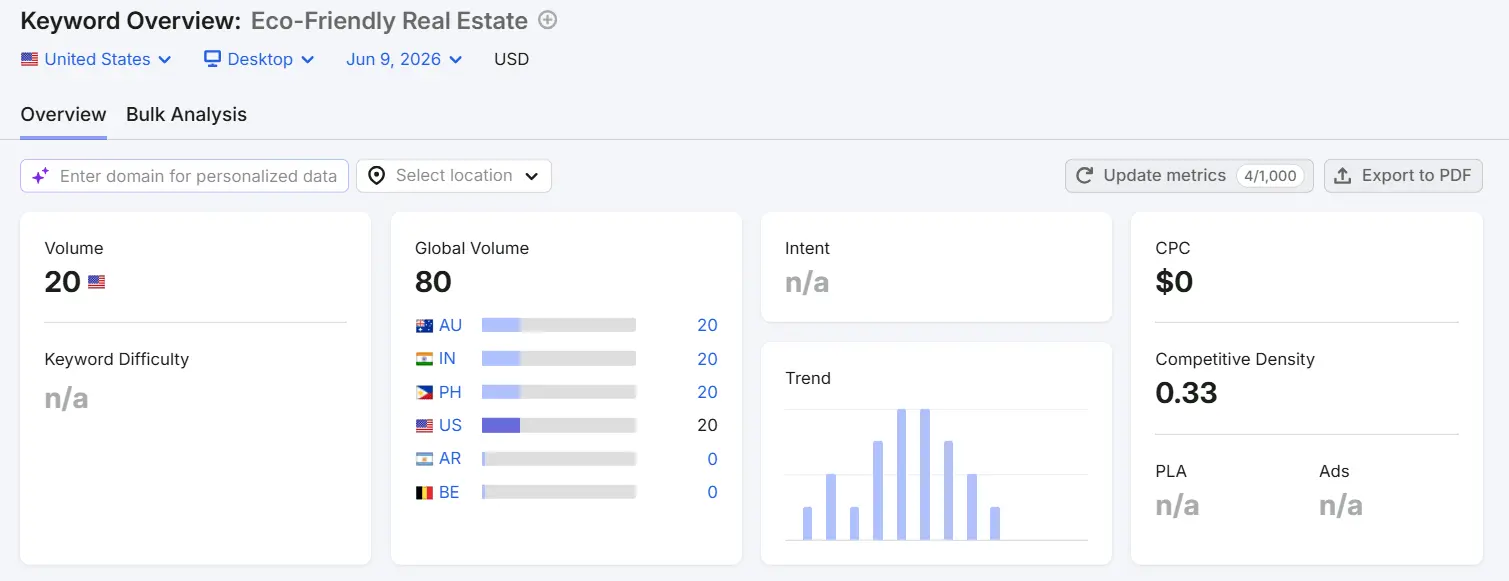
Task: Click the BE volume value 0
Action: [712, 492]
